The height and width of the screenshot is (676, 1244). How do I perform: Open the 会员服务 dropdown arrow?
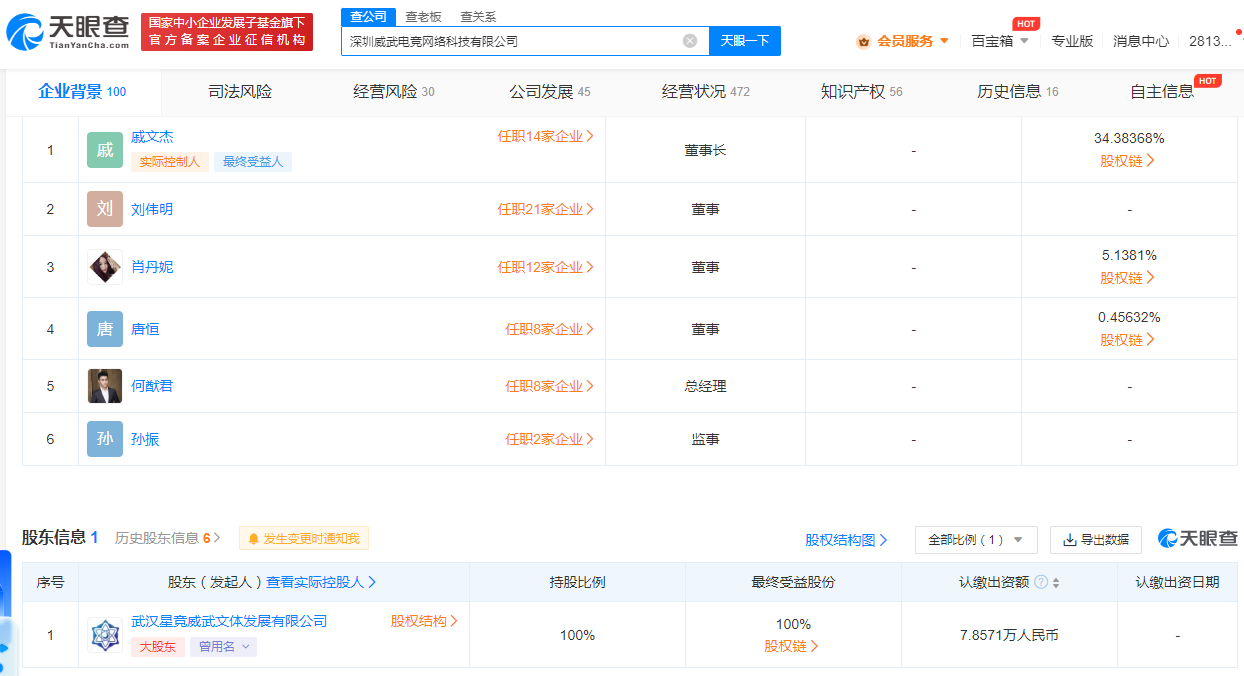(x=944, y=41)
